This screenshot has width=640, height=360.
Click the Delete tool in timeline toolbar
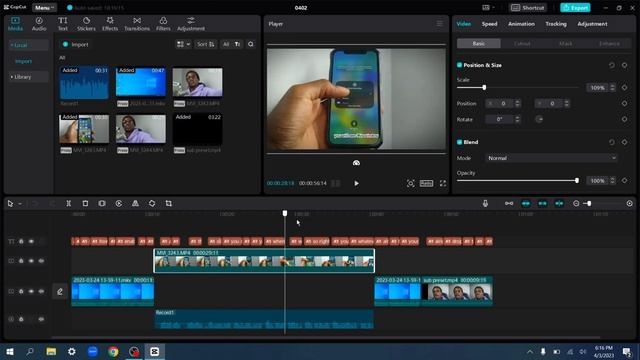[x=85, y=203]
